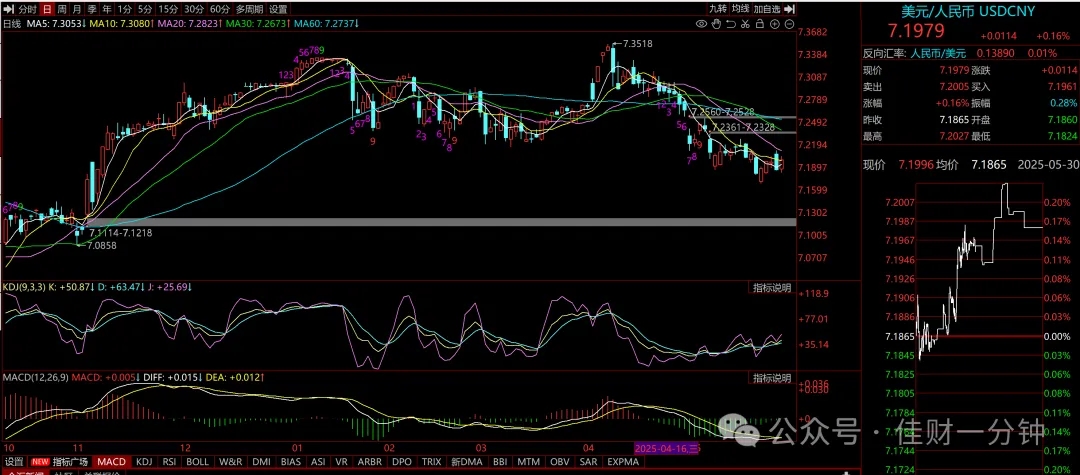Click the 加自选 add to watchlist button

[766, 9]
